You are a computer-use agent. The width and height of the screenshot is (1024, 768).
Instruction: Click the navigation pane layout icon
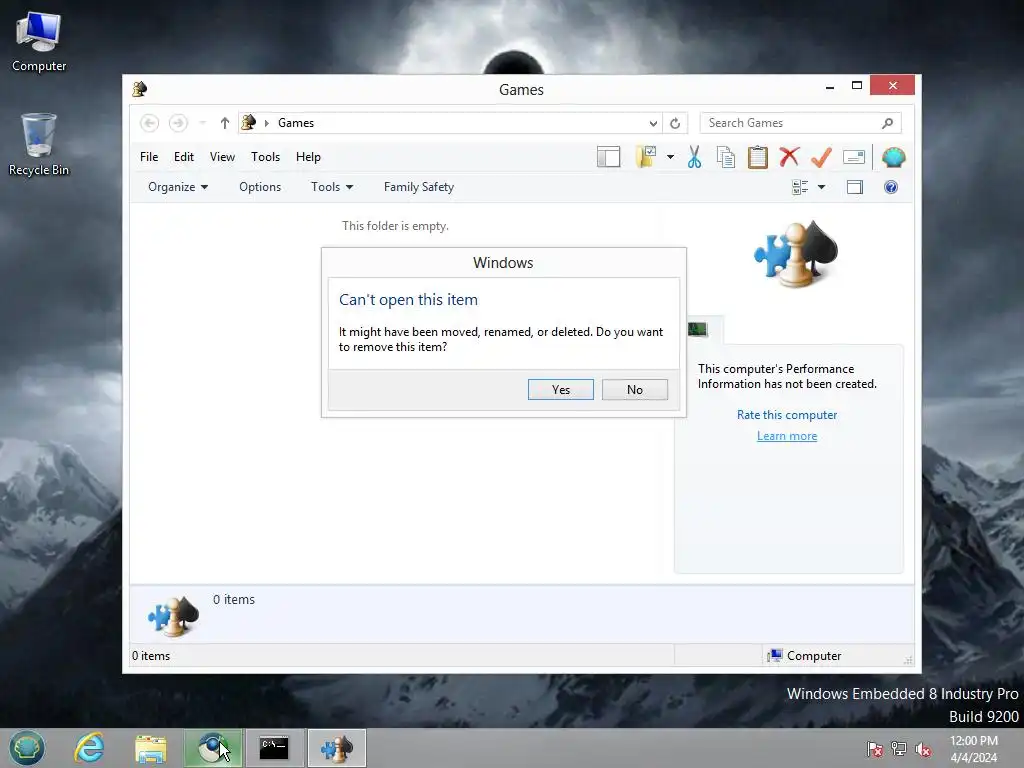[608, 157]
